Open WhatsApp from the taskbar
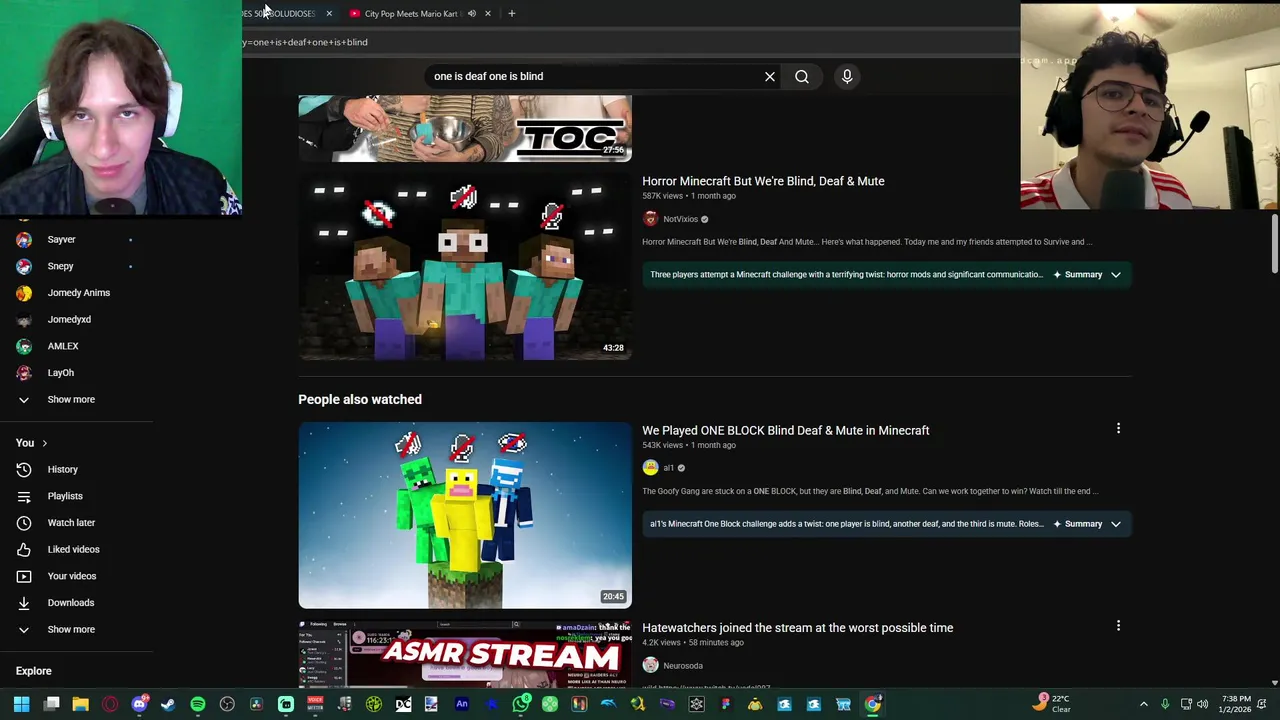This screenshot has height=720, width=1280. pyautogui.click(x=521, y=704)
